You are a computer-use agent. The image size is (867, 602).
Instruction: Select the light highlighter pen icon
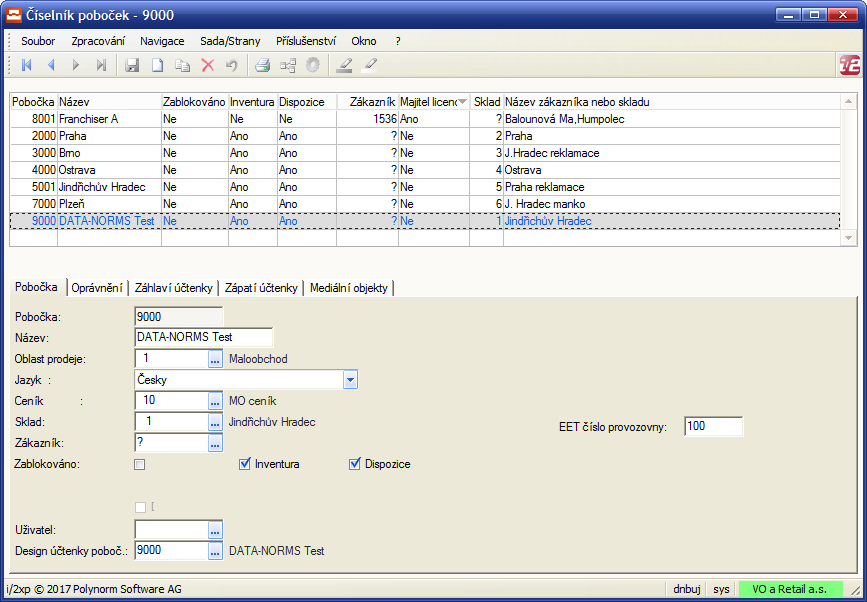coord(369,65)
